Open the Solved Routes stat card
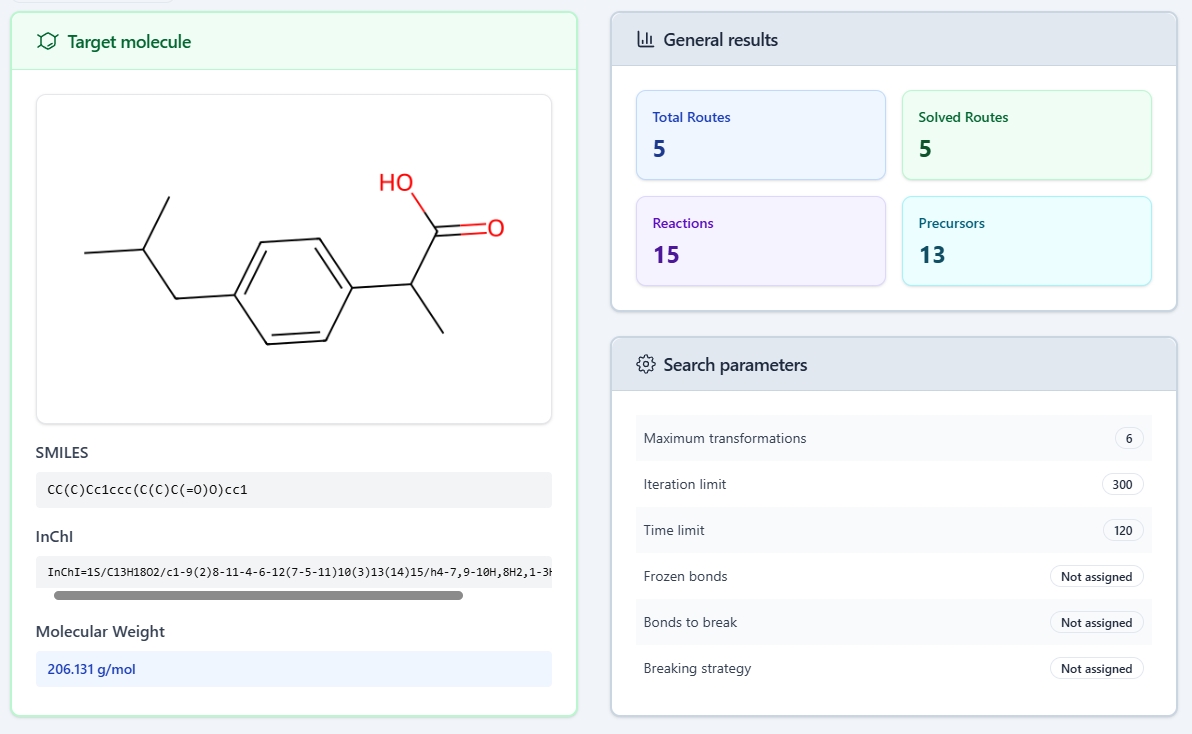The image size is (1192, 734). (1026, 135)
